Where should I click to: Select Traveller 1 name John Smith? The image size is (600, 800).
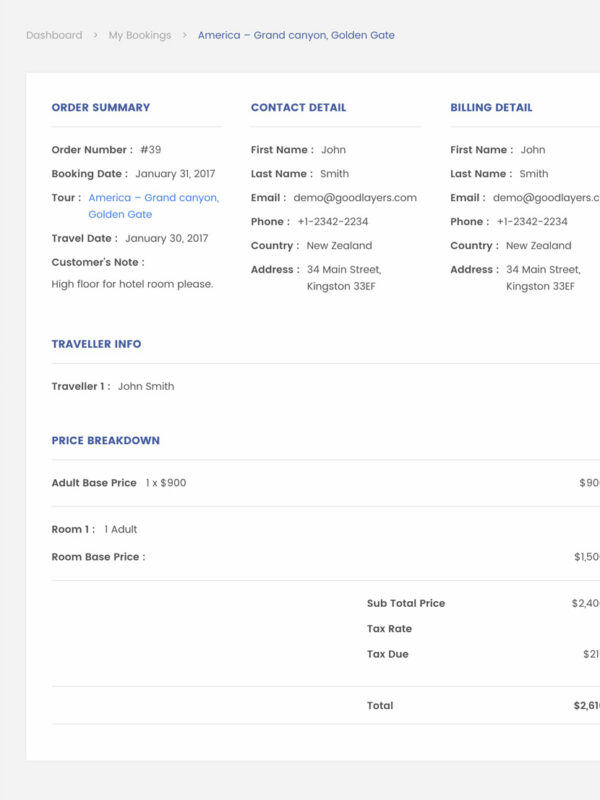[146, 387]
